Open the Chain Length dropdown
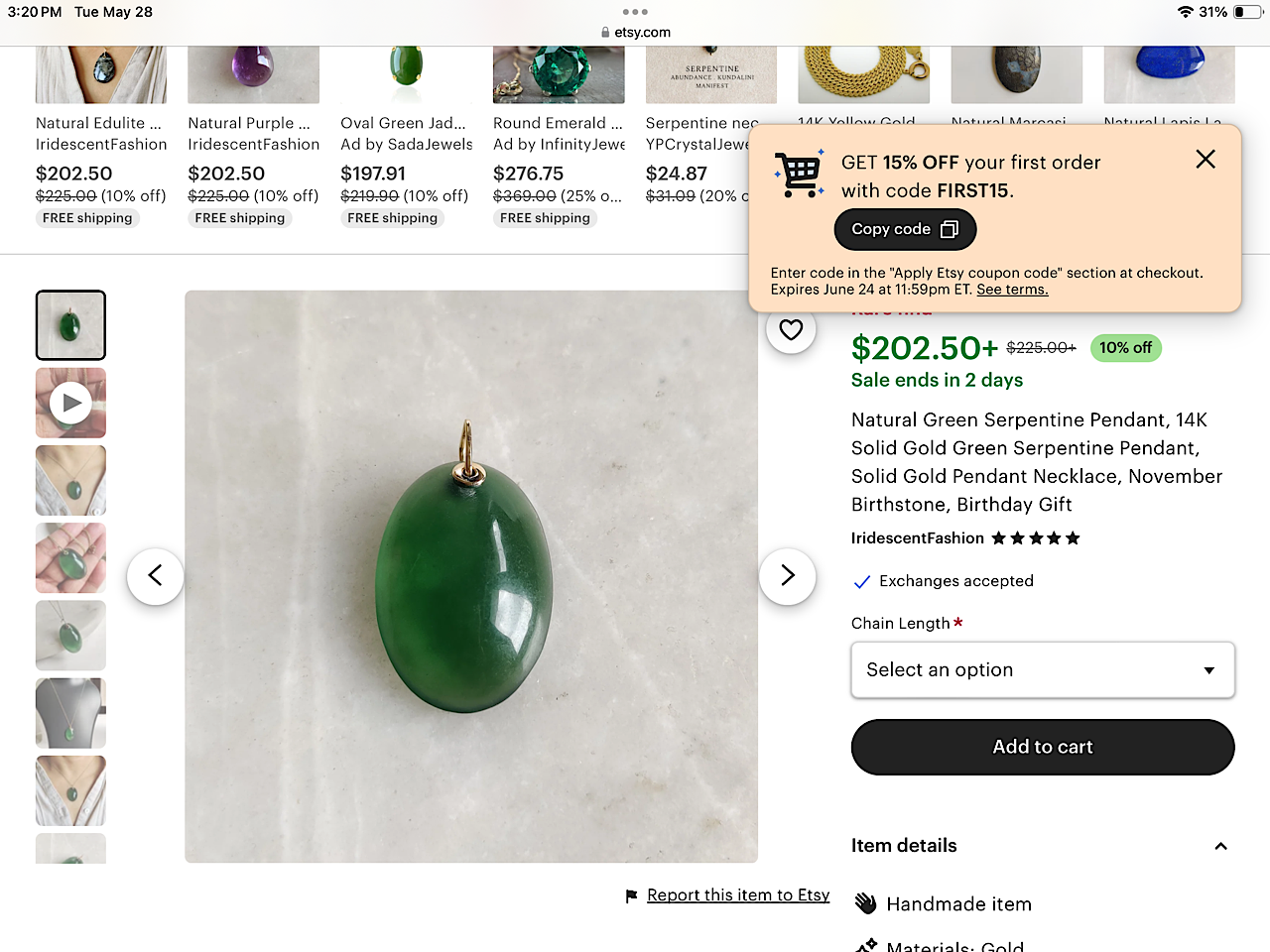 click(x=1043, y=670)
